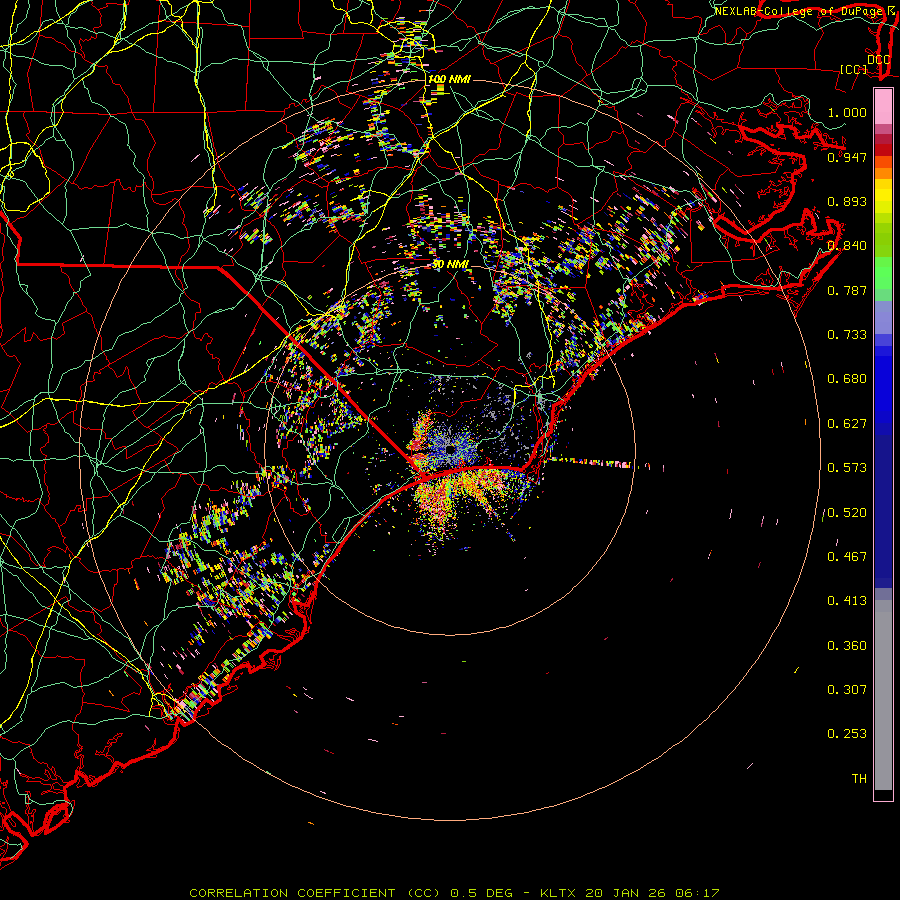The image size is (900, 900).
Task: Click the 0.360 color scale label
Action: pyautogui.click(x=847, y=646)
